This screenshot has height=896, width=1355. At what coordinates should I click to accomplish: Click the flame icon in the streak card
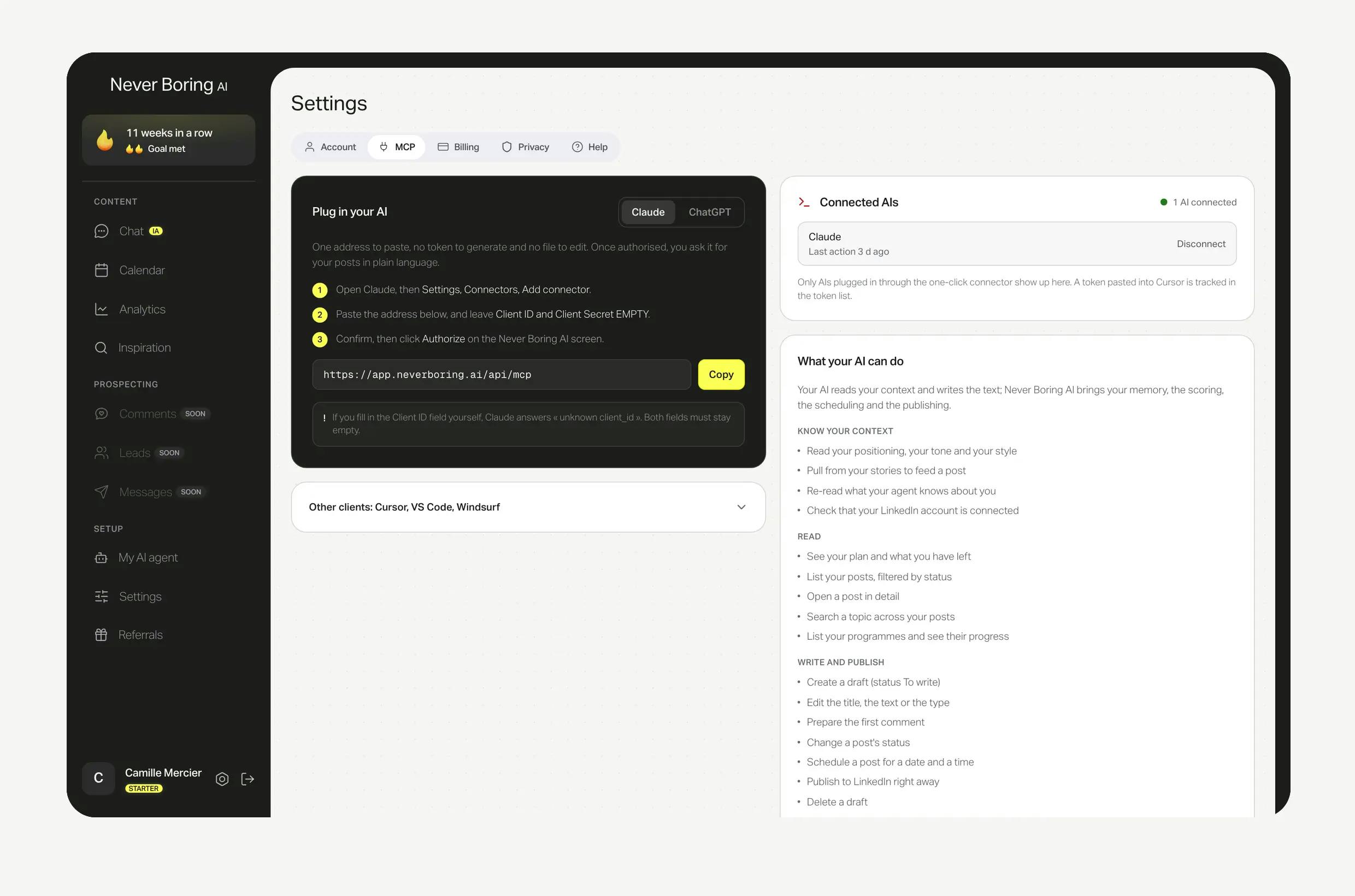point(104,140)
